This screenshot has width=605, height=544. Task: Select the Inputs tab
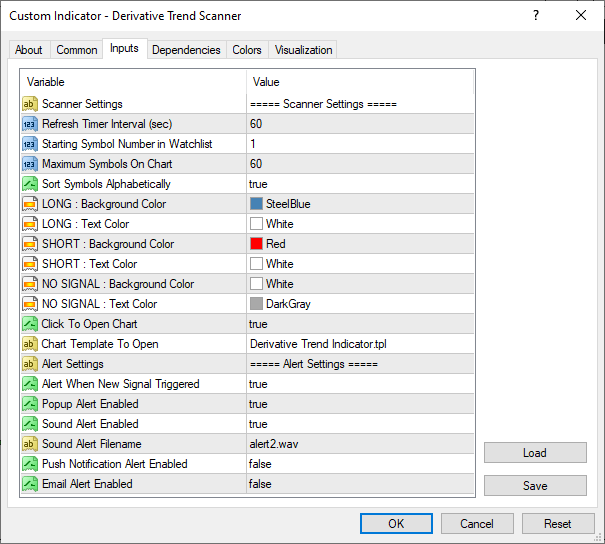pyautogui.click(x=124, y=48)
